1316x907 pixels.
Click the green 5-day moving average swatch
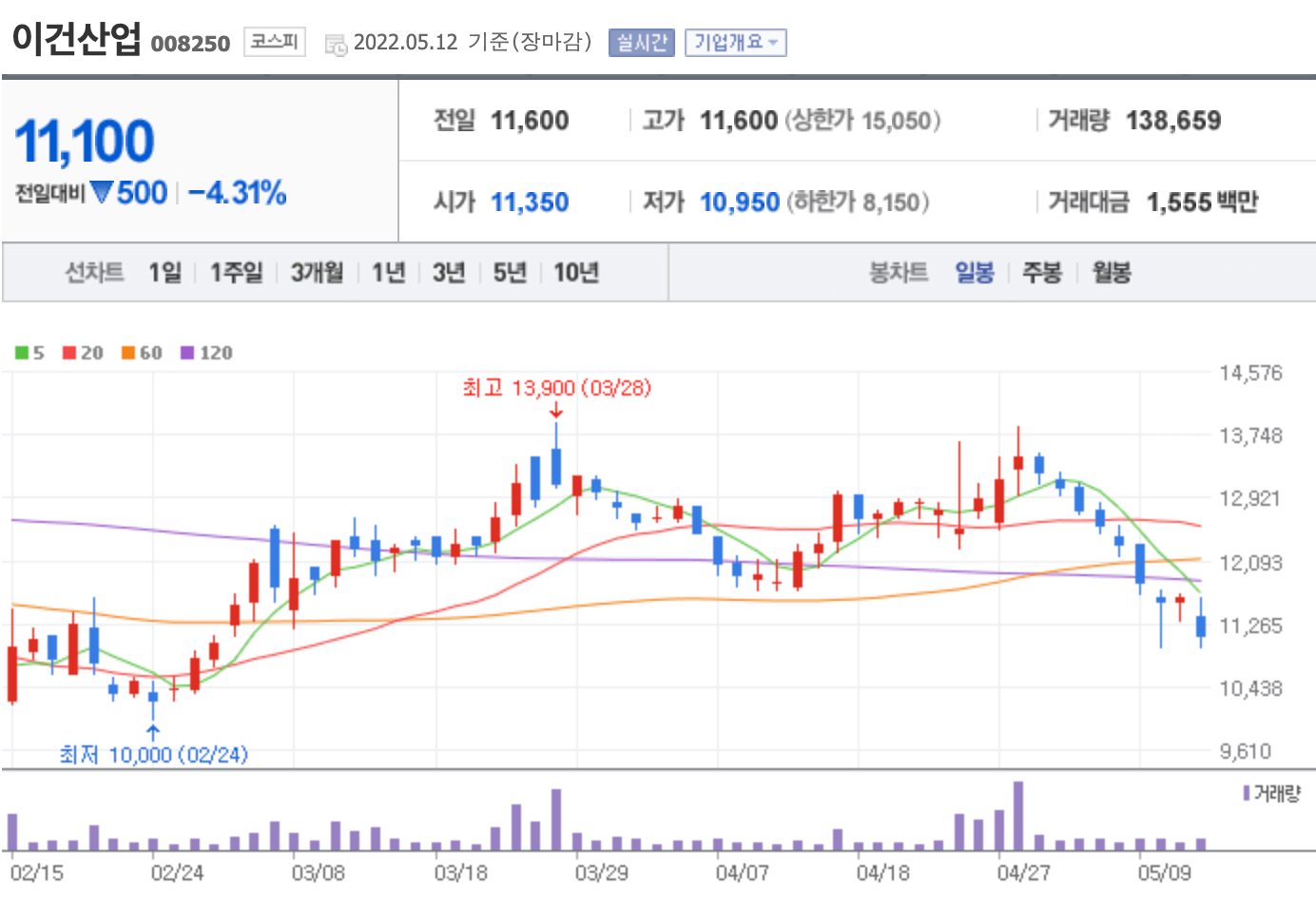click(x=22, y=353)
